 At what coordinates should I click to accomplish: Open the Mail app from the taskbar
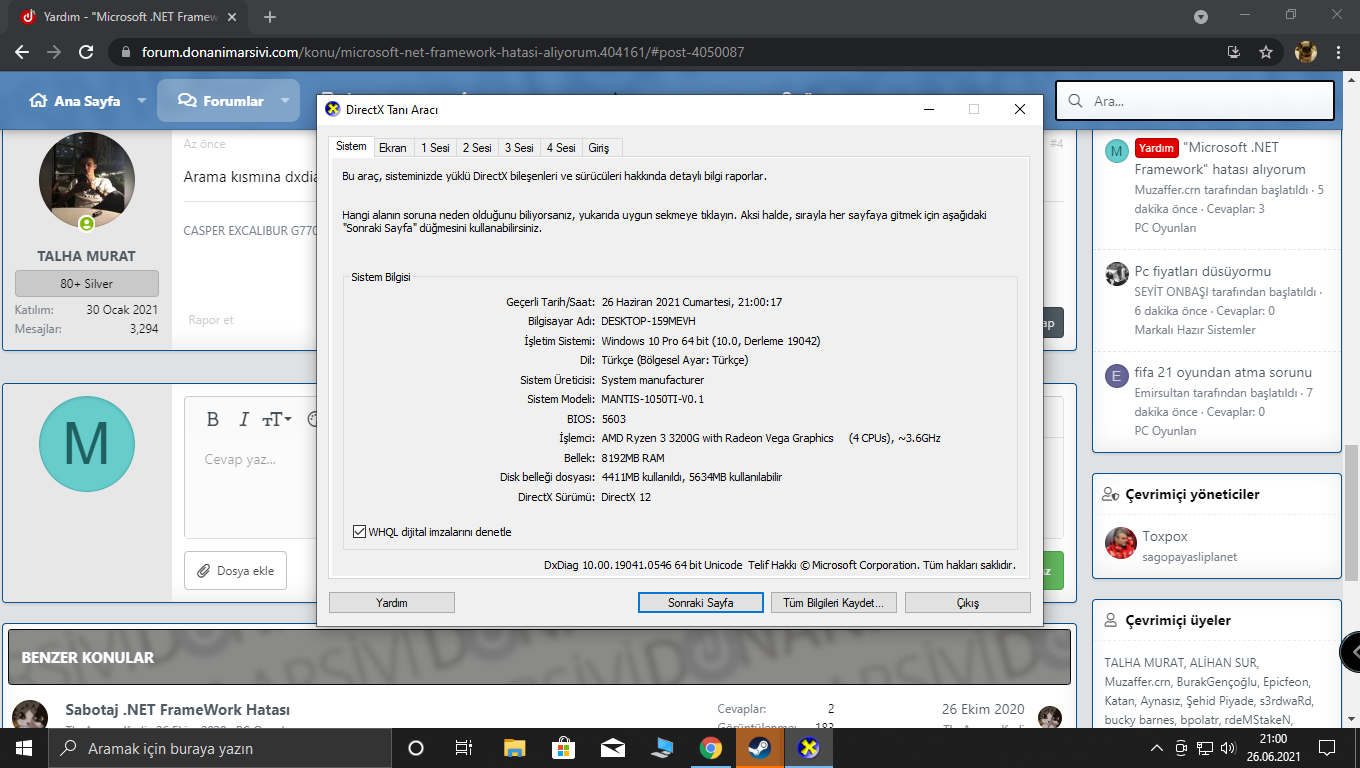[612, 748]
